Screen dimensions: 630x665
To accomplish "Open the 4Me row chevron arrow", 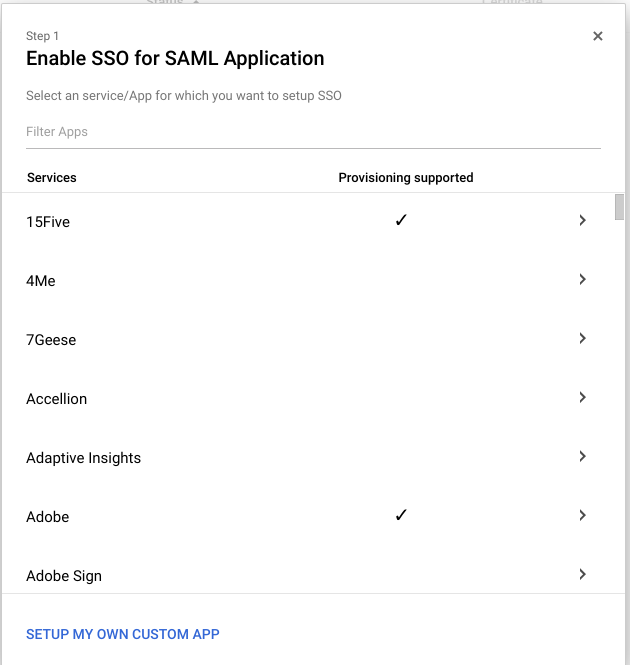I will [x=582, y=279].
